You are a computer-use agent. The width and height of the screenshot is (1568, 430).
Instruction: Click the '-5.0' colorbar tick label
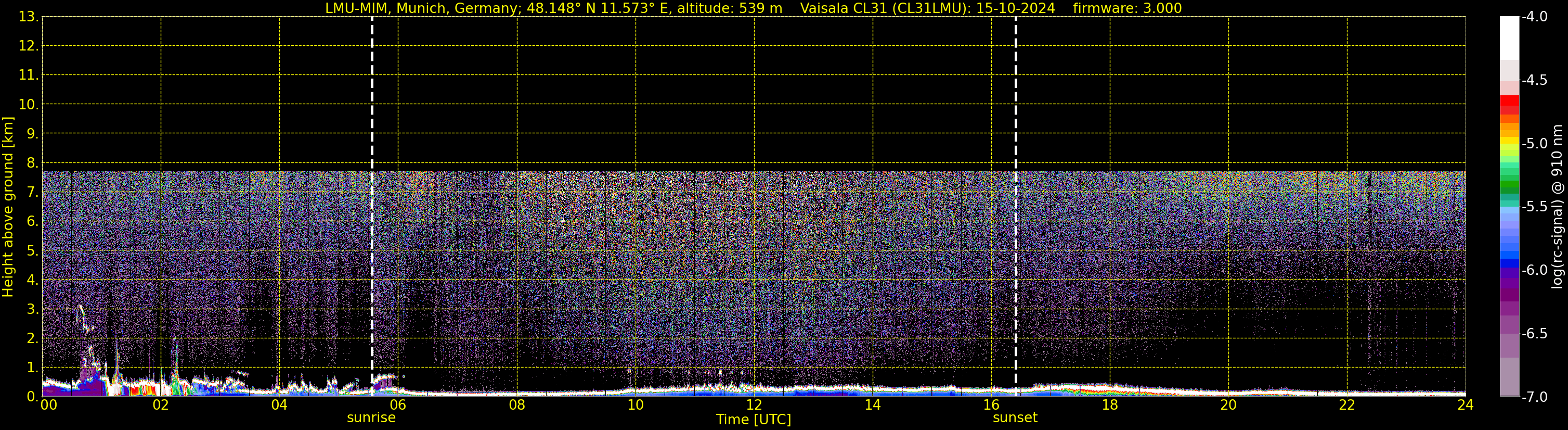click(1535, 144)
